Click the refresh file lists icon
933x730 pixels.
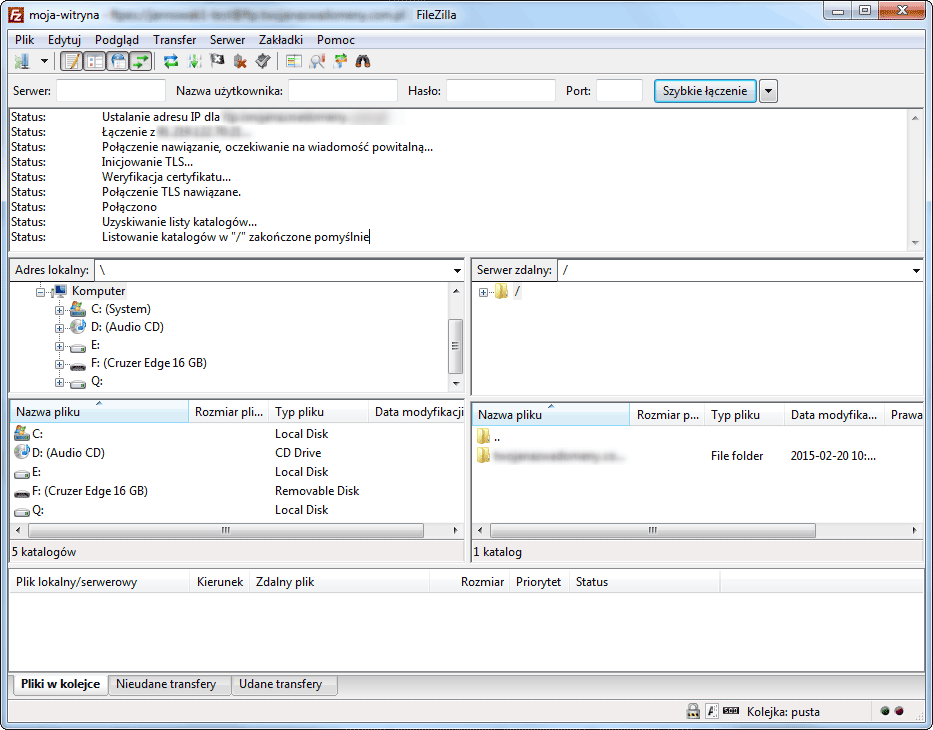pyautogui.click(x=171, y=61)
